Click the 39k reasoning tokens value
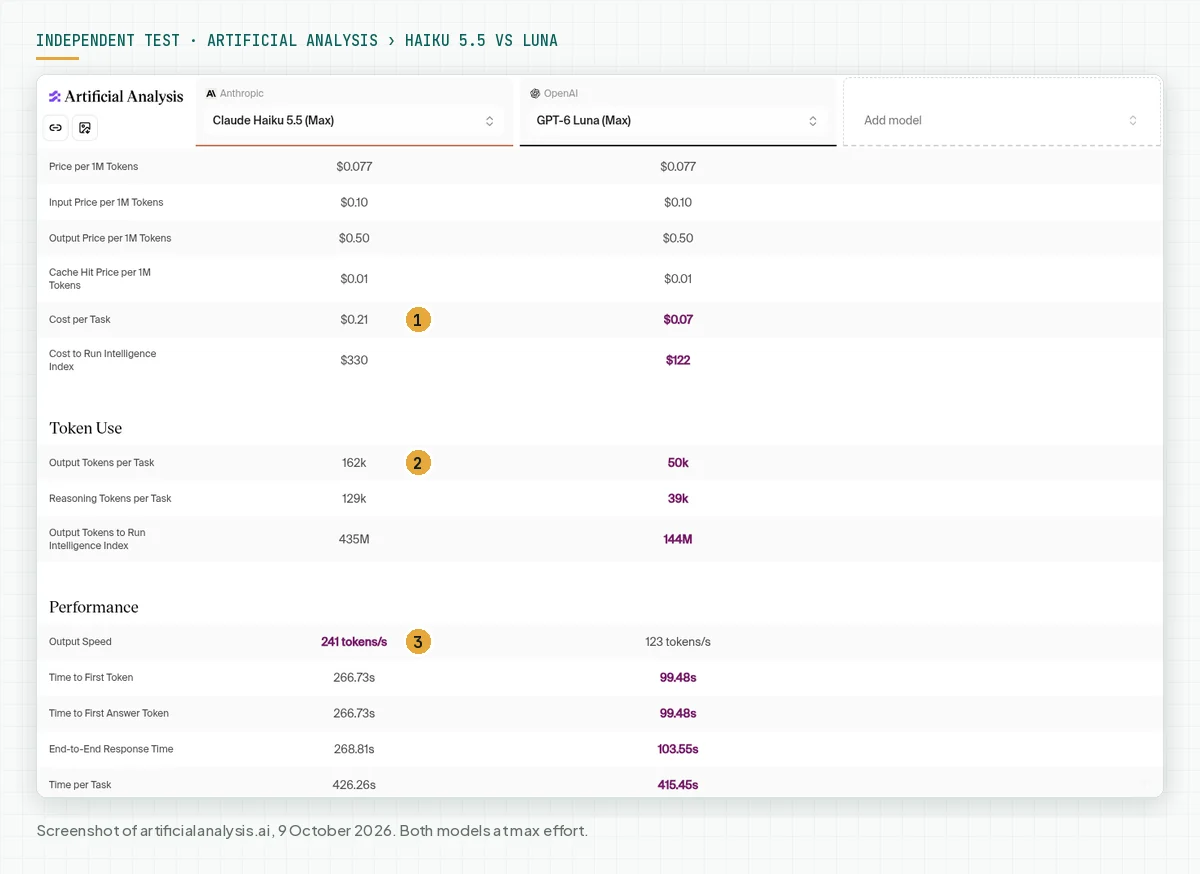The image size is (1200, 874). point(678,499)
